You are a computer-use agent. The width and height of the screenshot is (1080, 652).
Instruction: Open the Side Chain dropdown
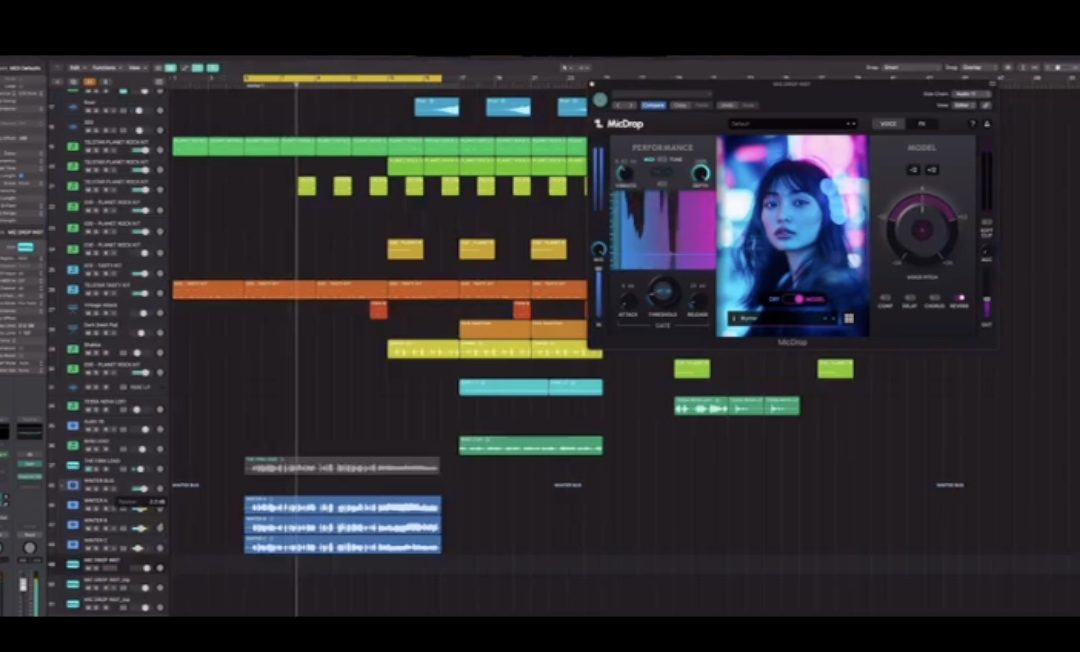(x=970, y=94)
